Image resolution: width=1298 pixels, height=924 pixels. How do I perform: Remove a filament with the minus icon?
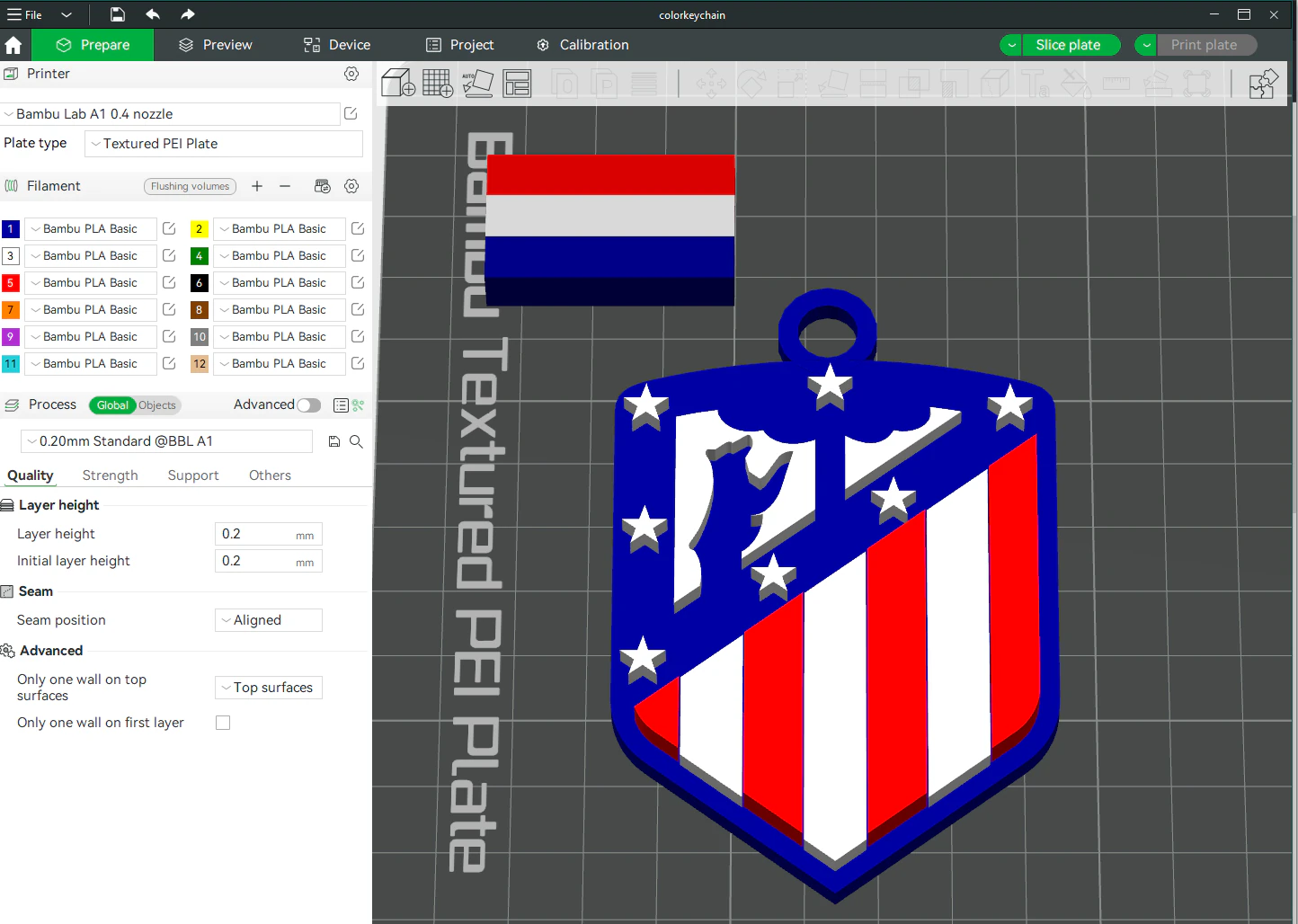(x=285, y=186)
